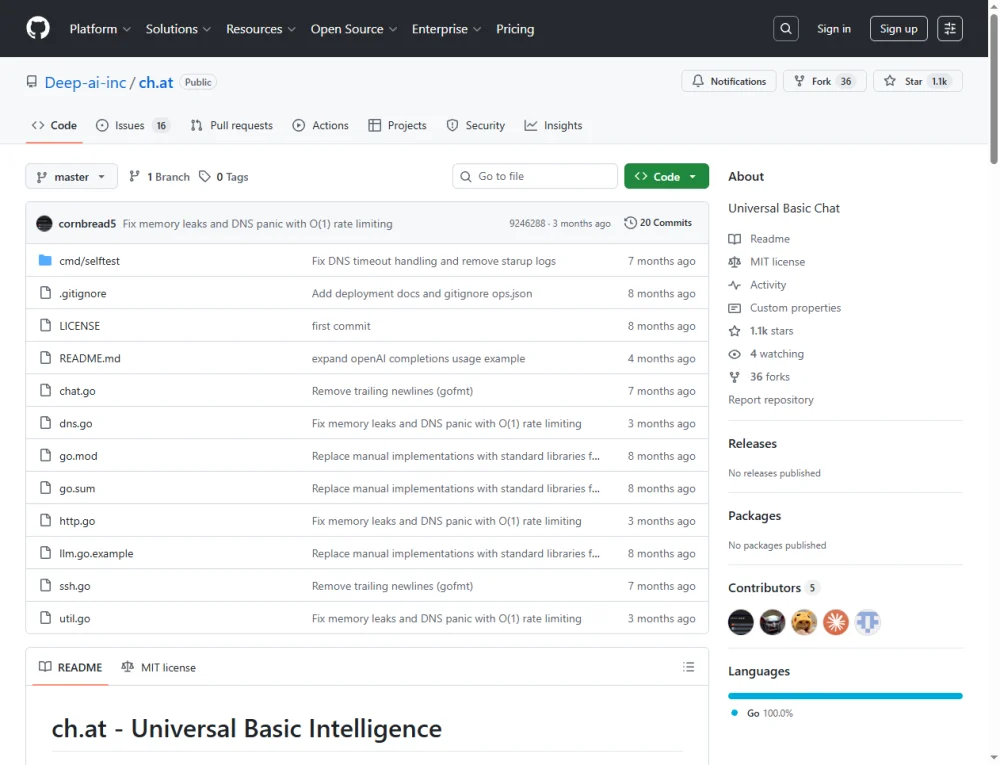
Task: Toggle Notifications for this repository
Action: [729, 81]
